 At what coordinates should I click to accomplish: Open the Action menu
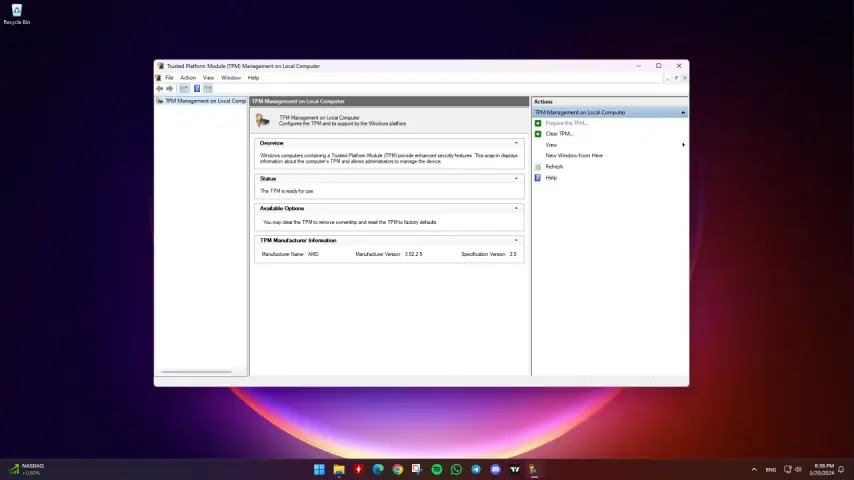(188, 78)
